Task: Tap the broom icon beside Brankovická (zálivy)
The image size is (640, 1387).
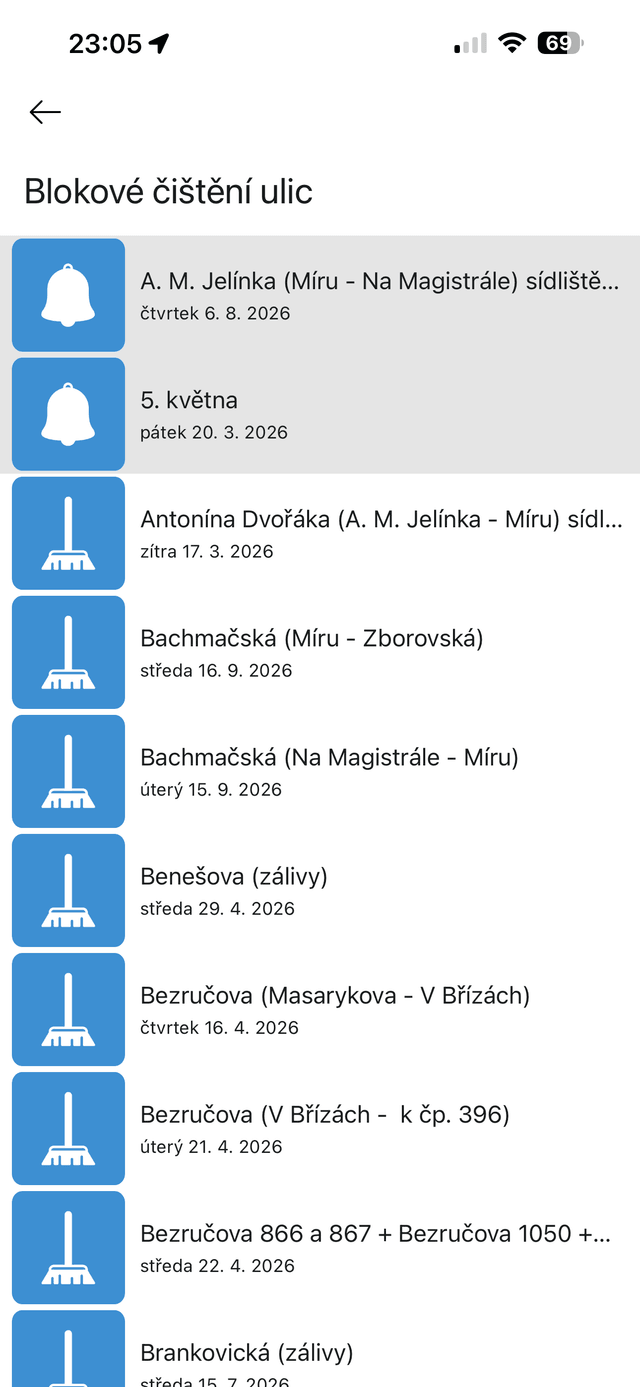Action: (68, 1355)
